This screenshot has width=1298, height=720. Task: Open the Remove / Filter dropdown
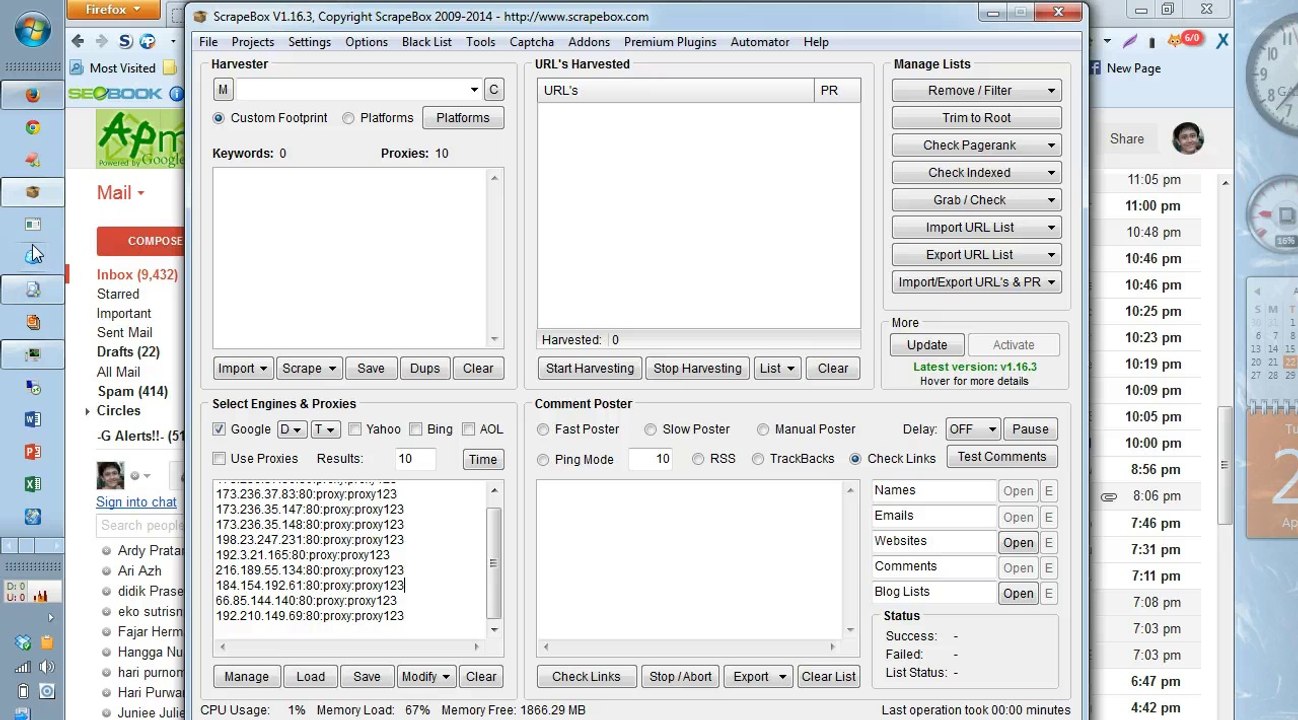point(975,90)
